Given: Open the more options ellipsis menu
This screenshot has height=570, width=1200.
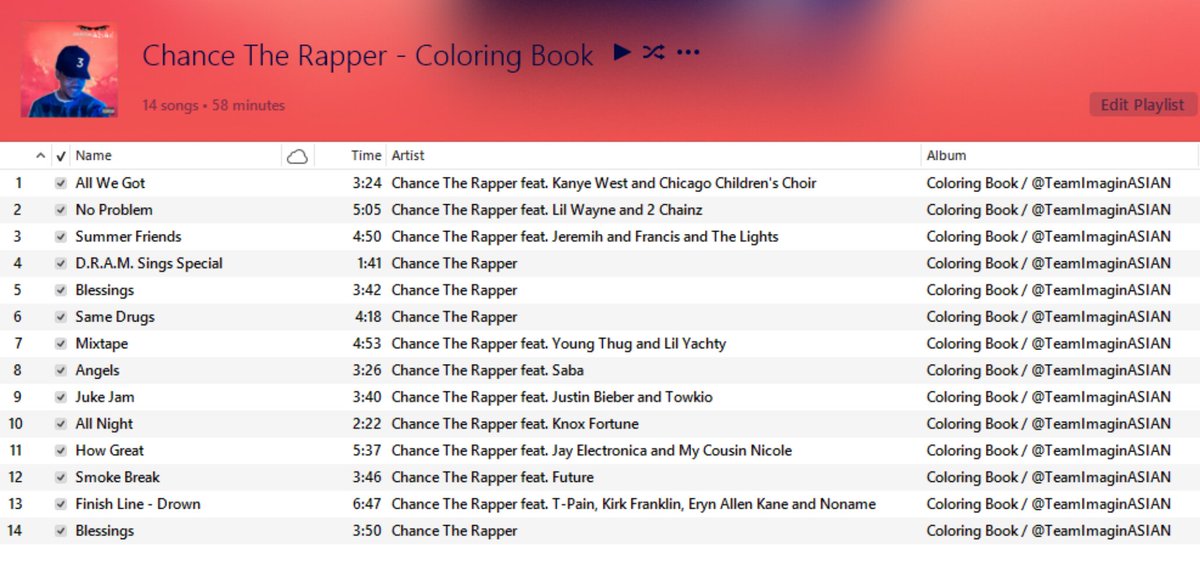Looking at the screenshot, I should tap(688, 53).
